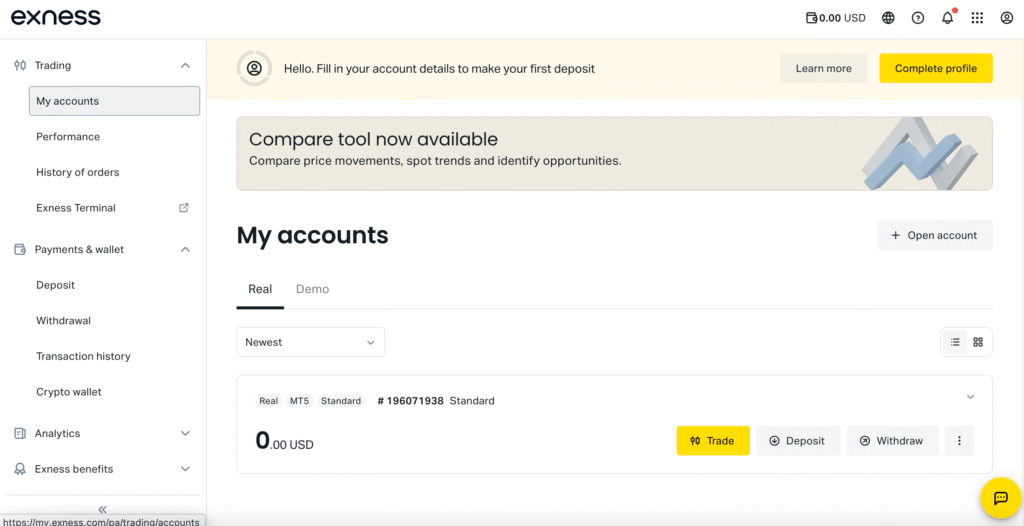Click the Complete profile button

click(935, 68)
